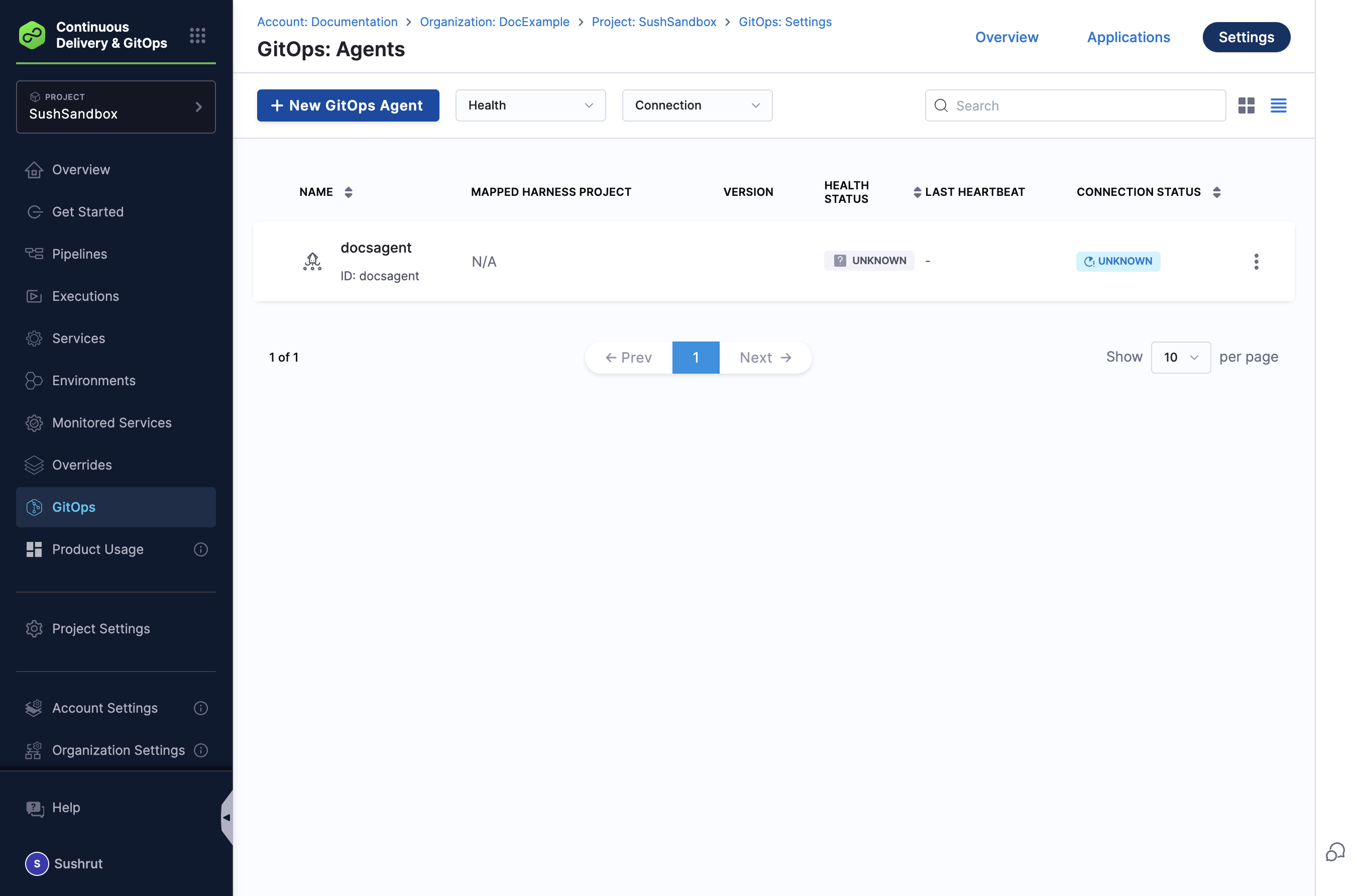Click the Sushrut user avatar
The image size is (1355, 896).
pyautogui.click(x=37, y=863)
